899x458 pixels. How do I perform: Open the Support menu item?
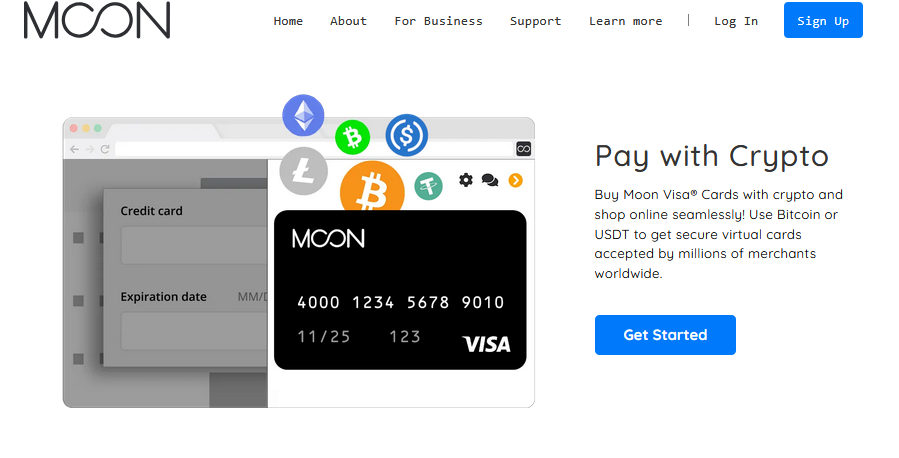(536, 21)
